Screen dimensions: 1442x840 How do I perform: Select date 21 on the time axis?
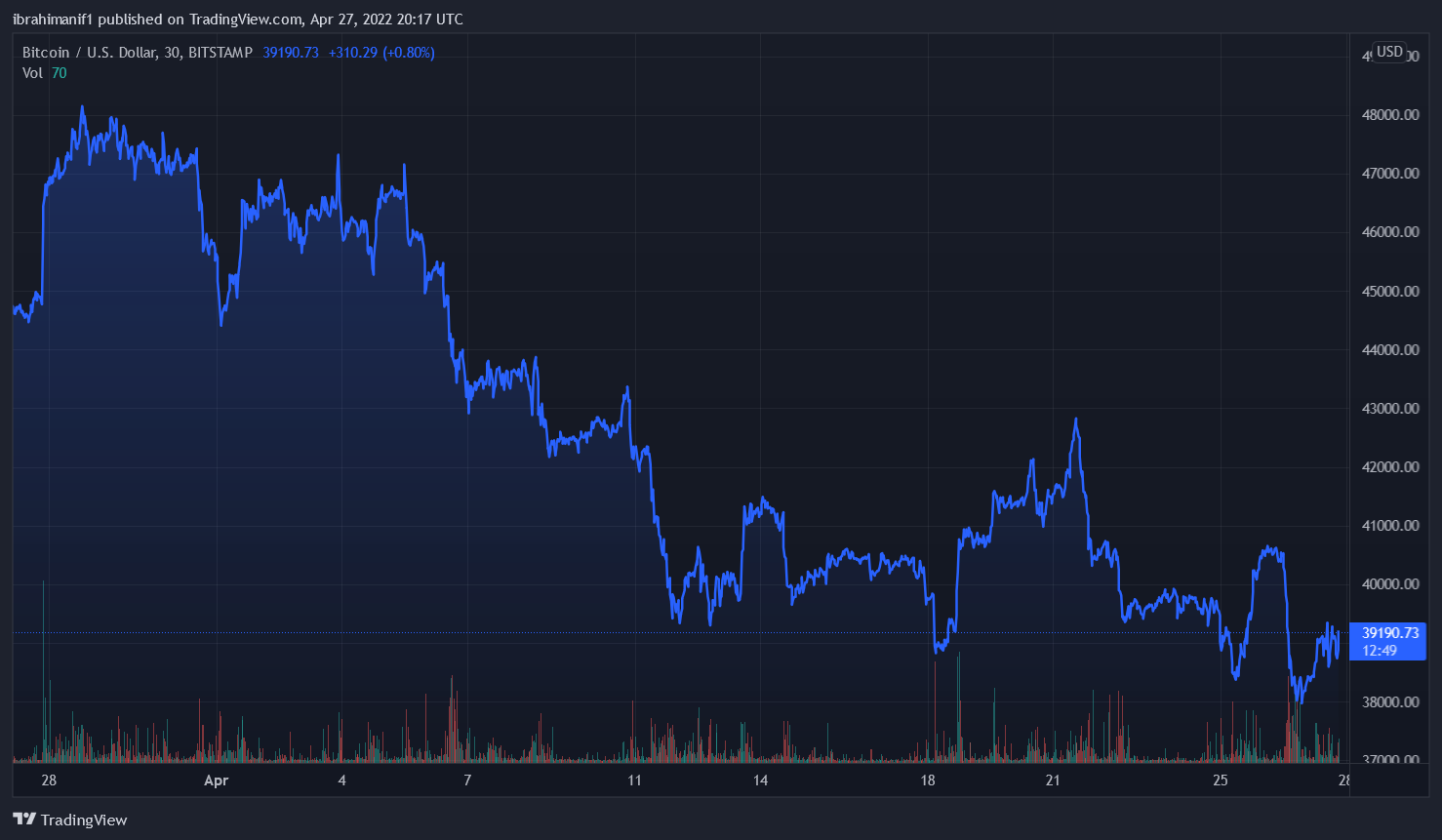coord(1053,780)
